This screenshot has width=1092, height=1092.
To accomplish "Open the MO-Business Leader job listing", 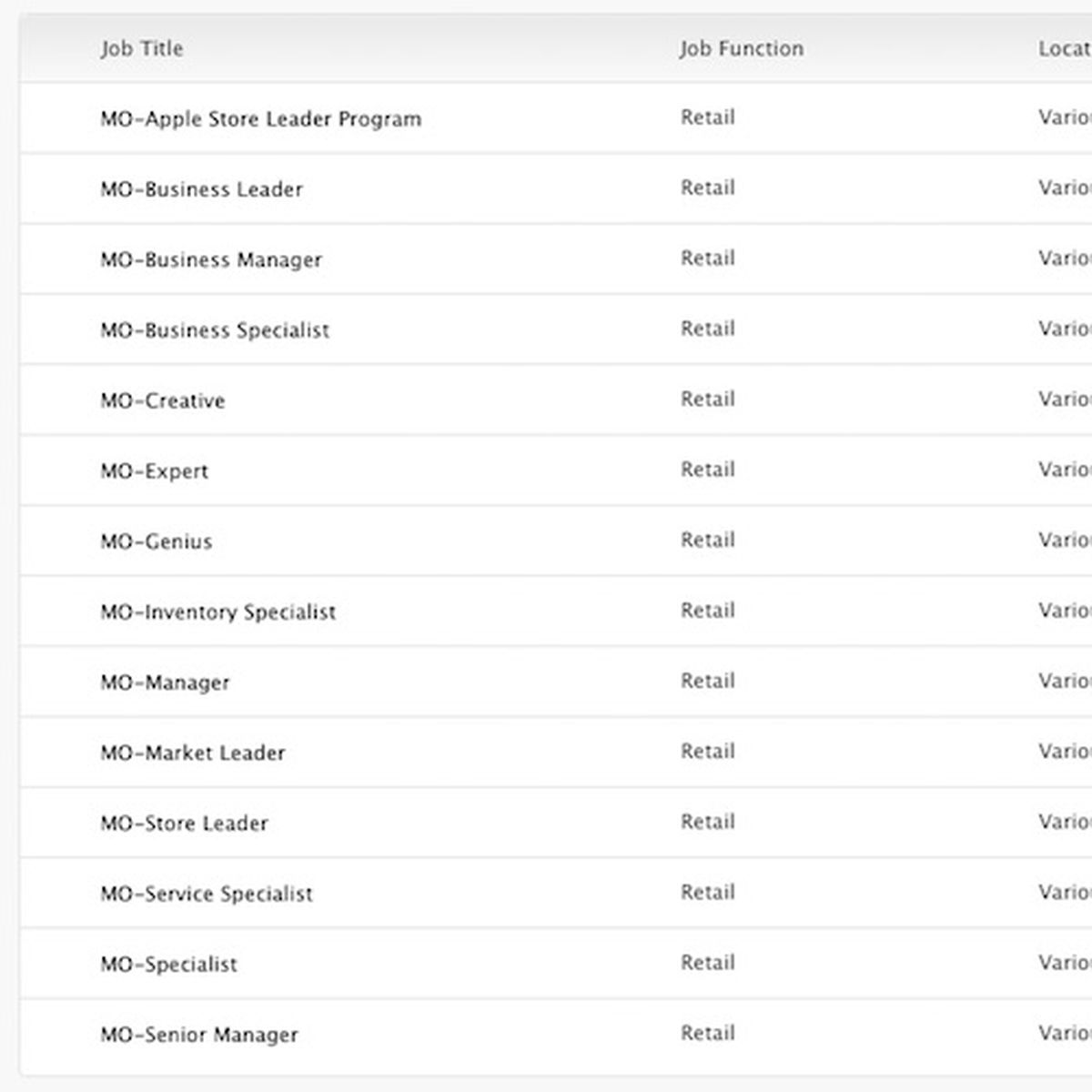I will pos(201,189).
